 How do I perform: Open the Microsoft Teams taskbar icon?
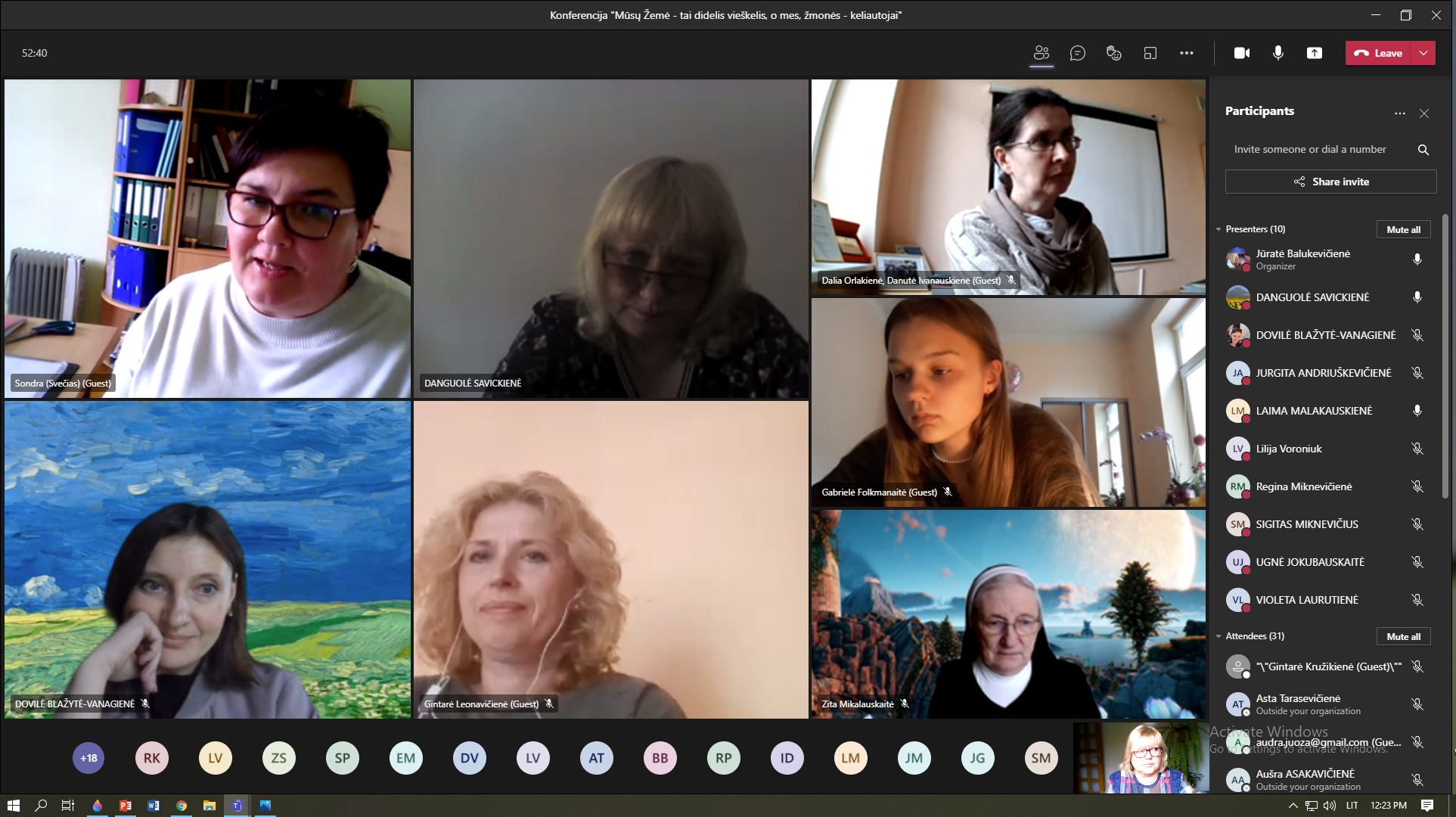point(237,806)
